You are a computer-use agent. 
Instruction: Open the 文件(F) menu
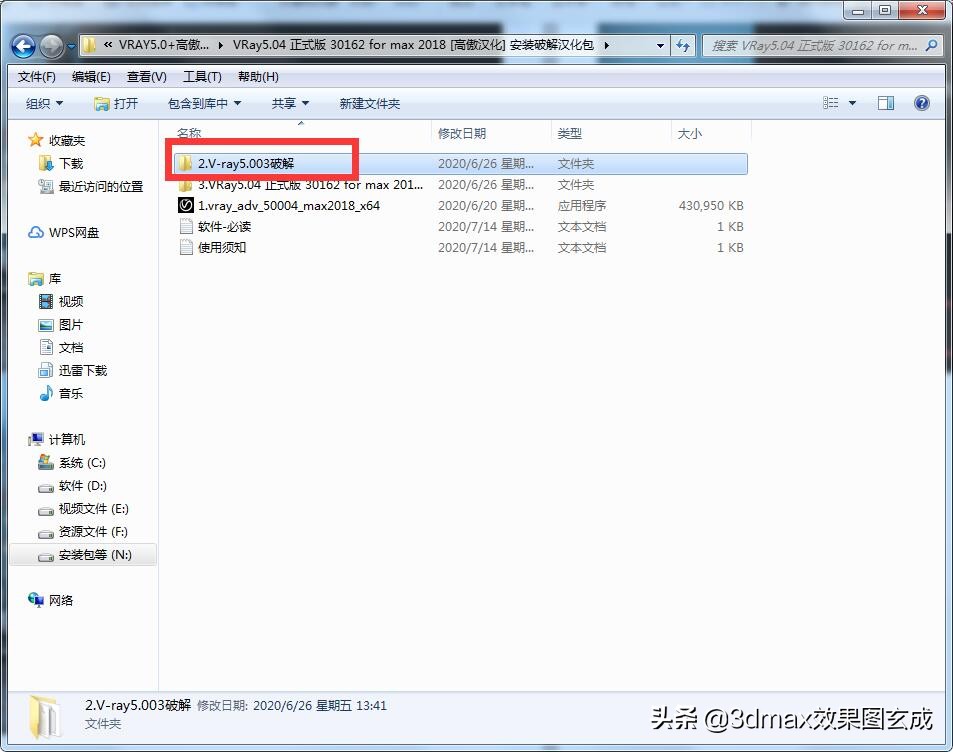point(36,77)
